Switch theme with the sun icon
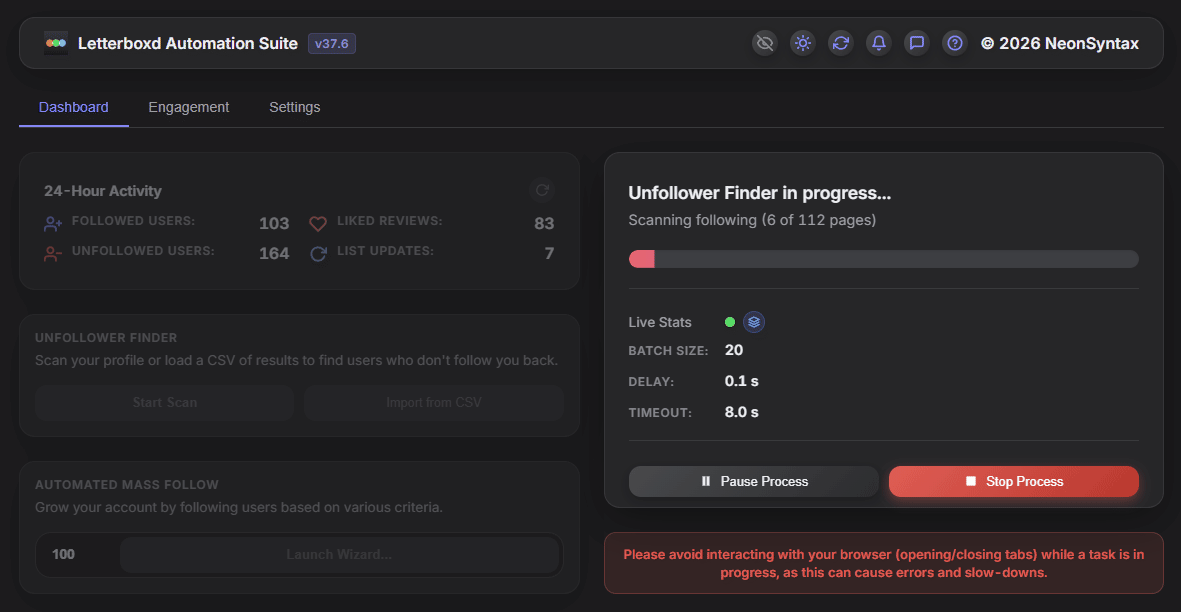Image resolution: width=1181 pixels, height=612 pixels. click(803, 43)
